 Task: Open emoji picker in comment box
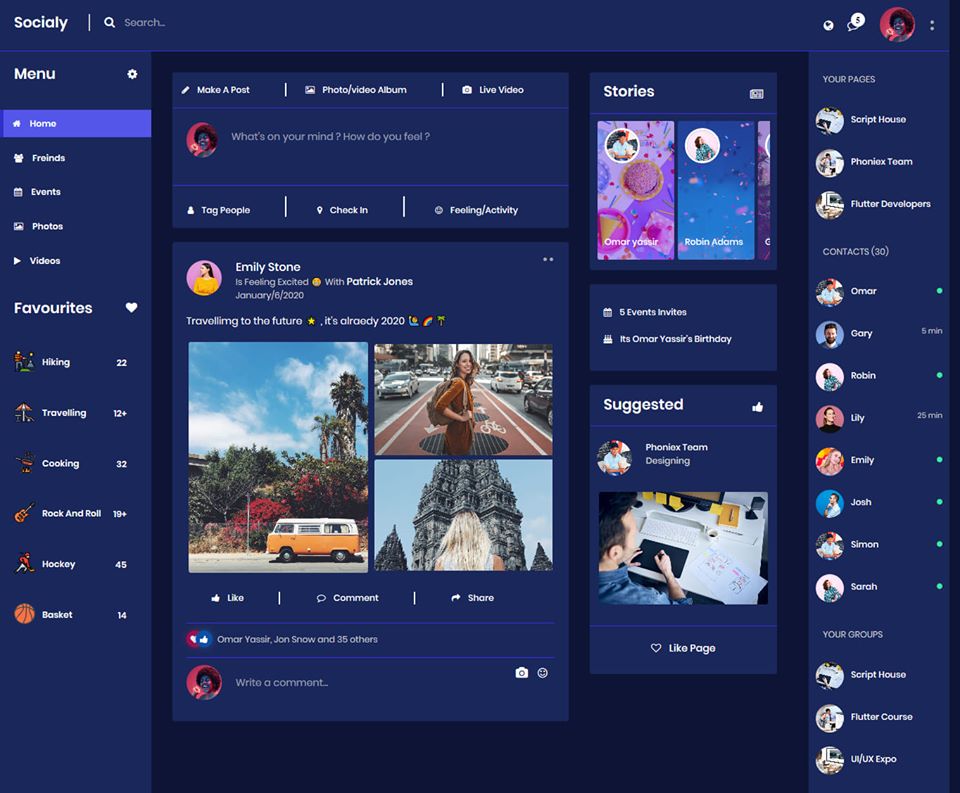coord(543,673)
